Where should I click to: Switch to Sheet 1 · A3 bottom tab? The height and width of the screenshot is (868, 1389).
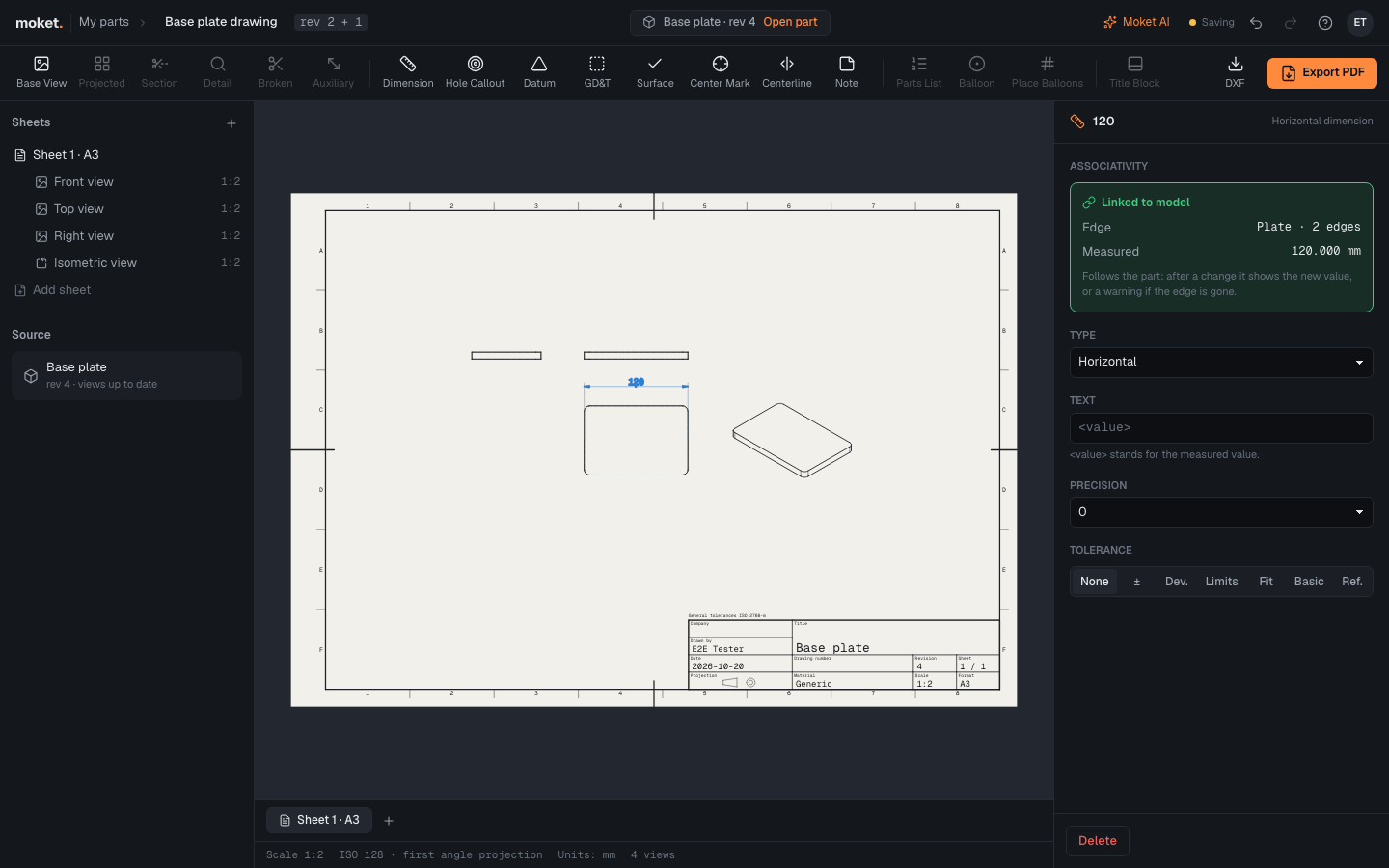[x=319, y=820]
